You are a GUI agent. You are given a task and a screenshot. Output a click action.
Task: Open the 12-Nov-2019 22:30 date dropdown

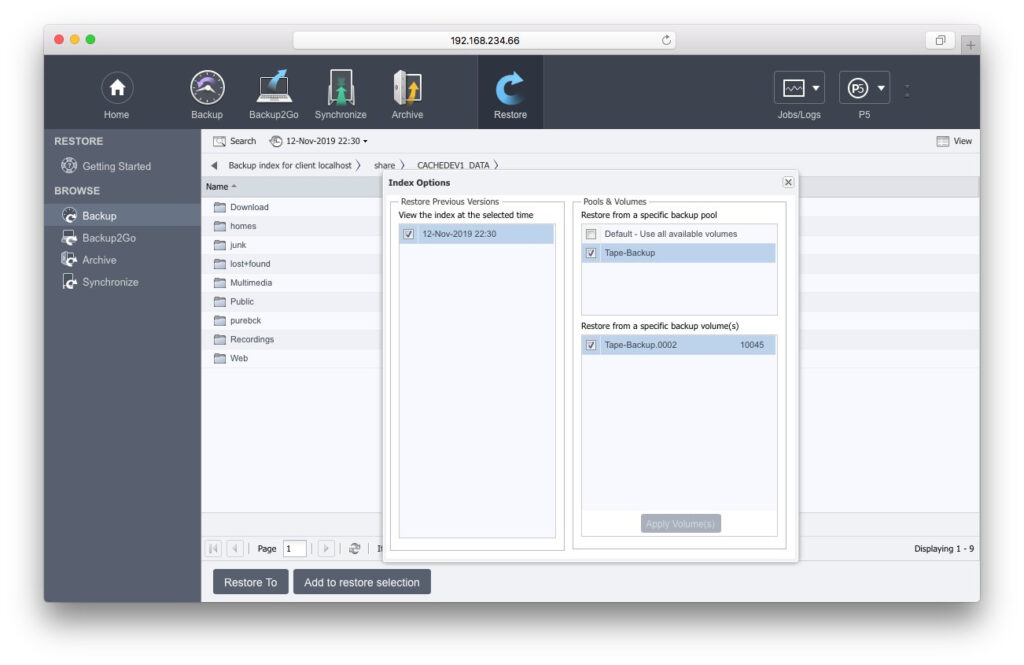[x=320, y=141]
